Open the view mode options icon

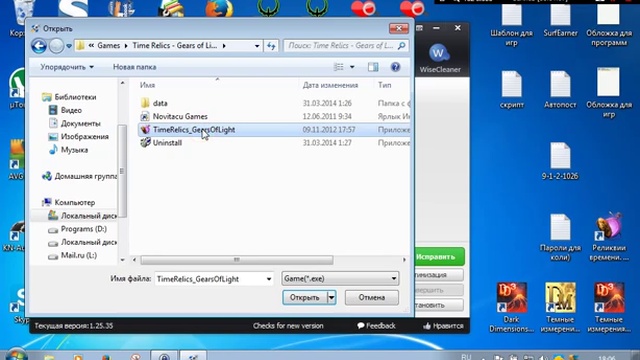click(x=338, y=67)
